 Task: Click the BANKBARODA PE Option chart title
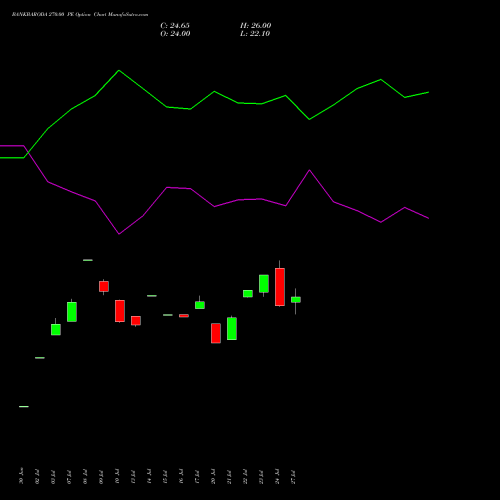[80, 15]
